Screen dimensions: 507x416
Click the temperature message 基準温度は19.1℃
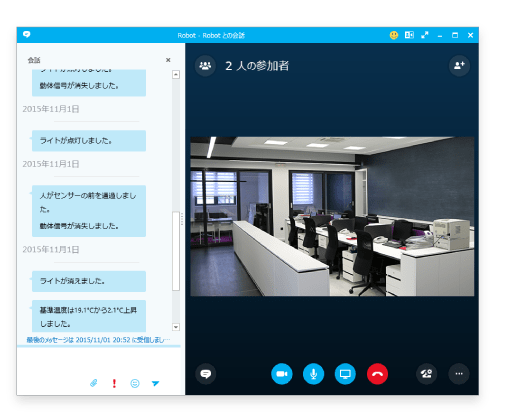[x=89, y=316]
